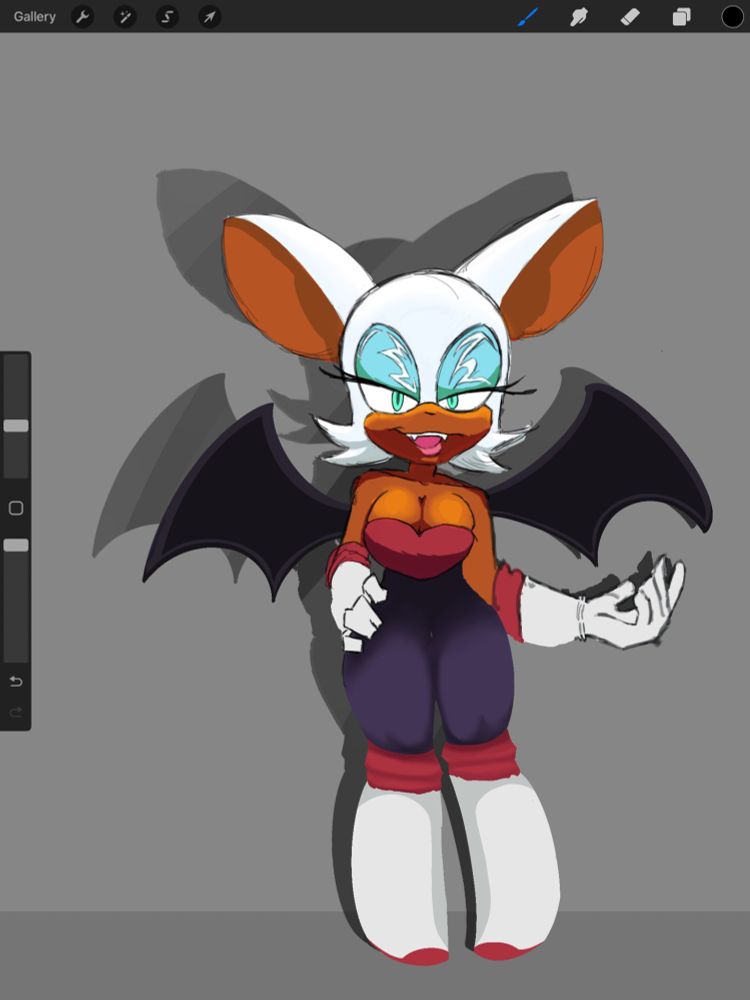Redo the last undone stroke
Image resolution: width=750 pixels, height=1000 pixels.
coord(16,712)
